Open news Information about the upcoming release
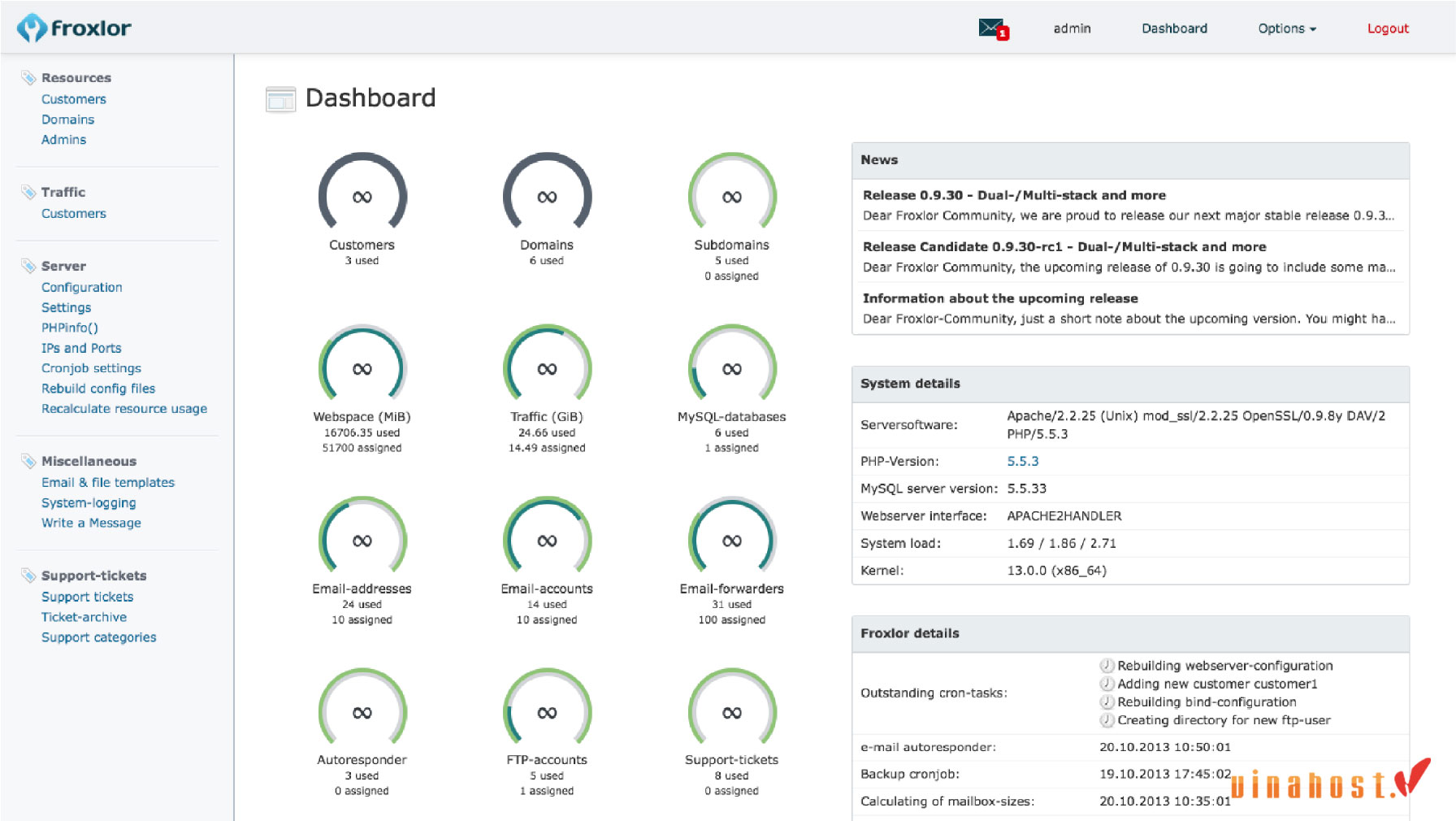 click(1000, 299)
